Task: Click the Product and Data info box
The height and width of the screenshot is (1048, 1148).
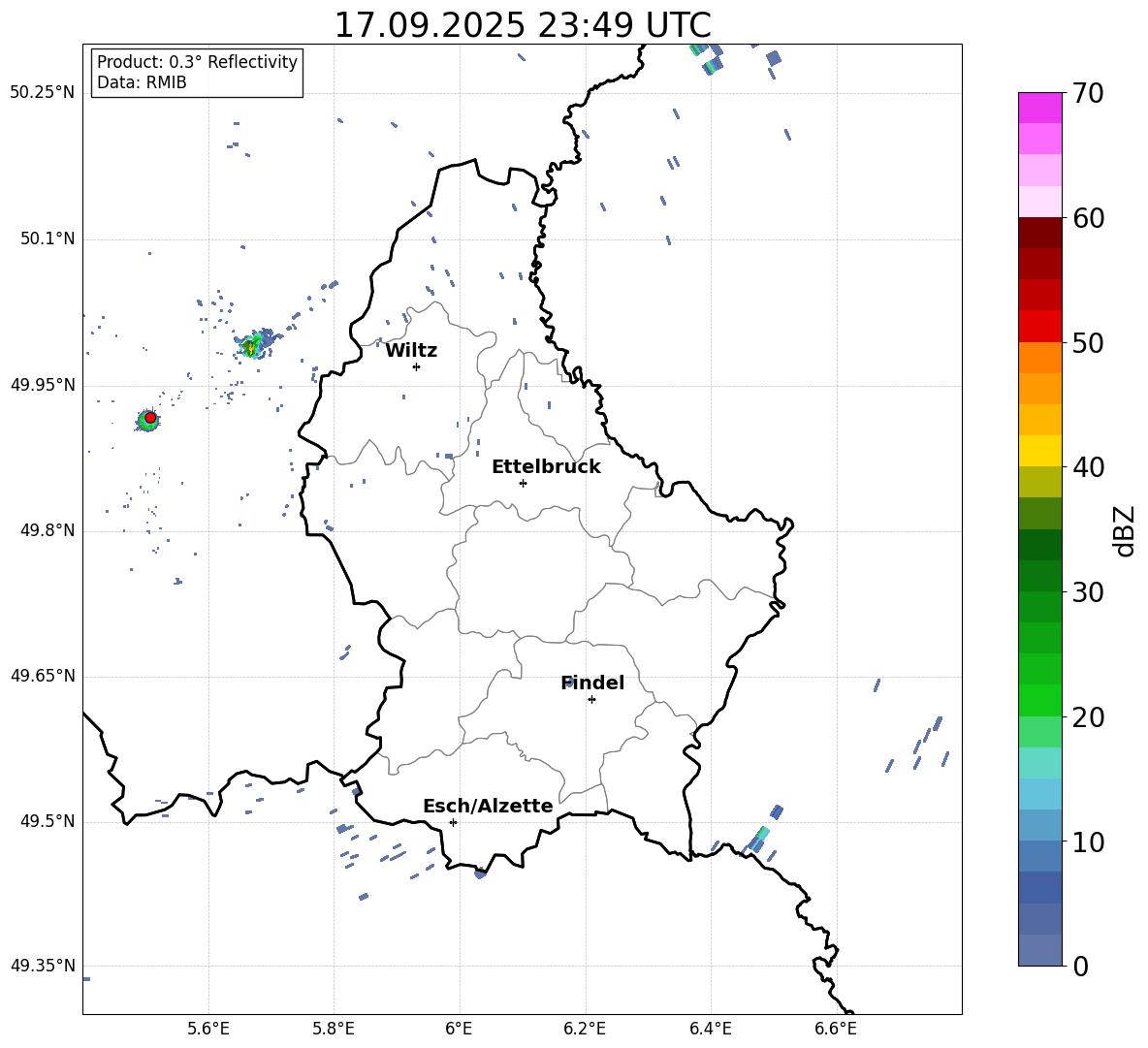Action: tap(197, 73)
